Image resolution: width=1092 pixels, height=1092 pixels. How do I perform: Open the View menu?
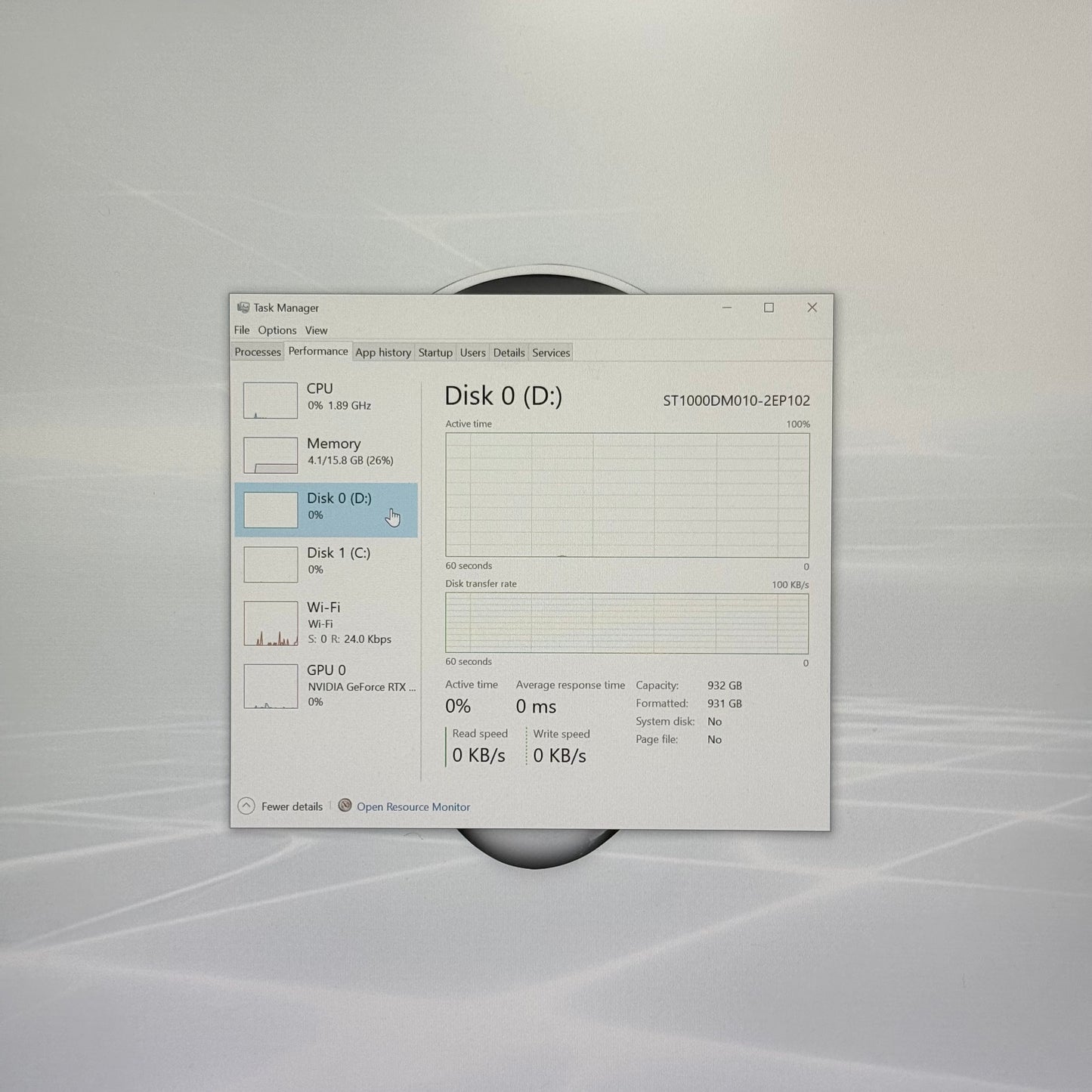click(316, 330)
